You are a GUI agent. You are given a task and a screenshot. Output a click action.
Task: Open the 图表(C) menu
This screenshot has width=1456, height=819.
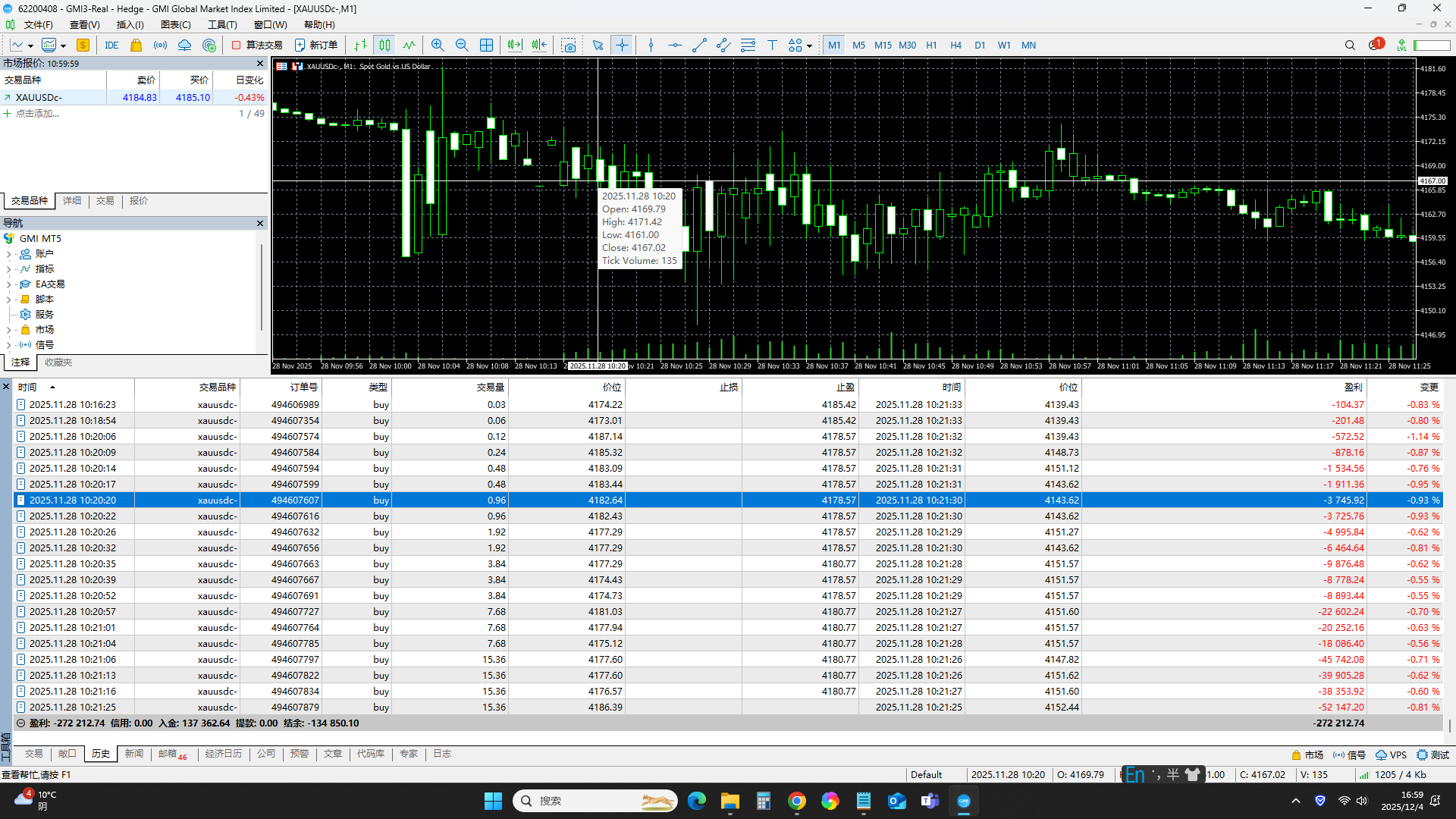(175, 25)
